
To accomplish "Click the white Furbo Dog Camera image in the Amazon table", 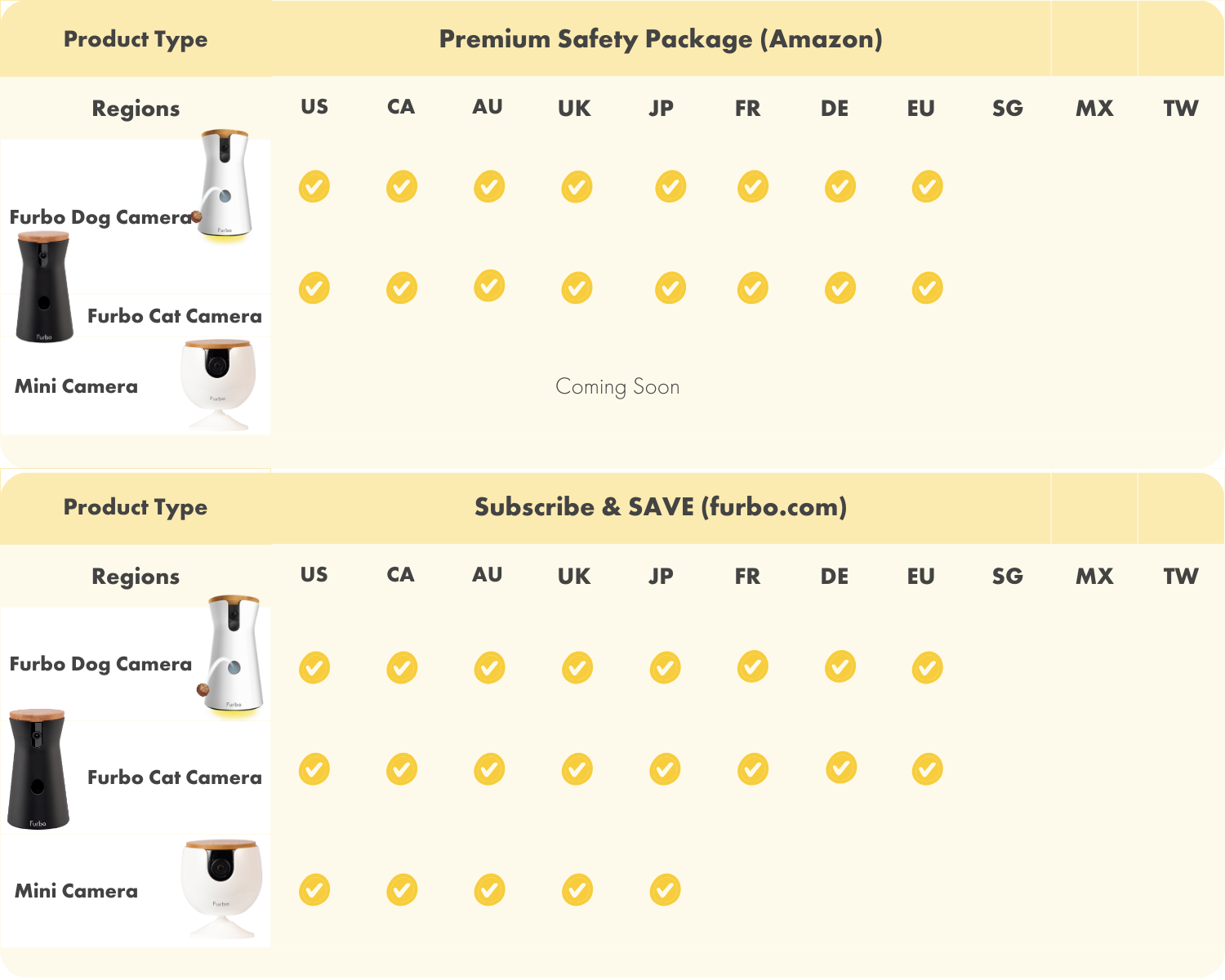I will coord(223,186).
